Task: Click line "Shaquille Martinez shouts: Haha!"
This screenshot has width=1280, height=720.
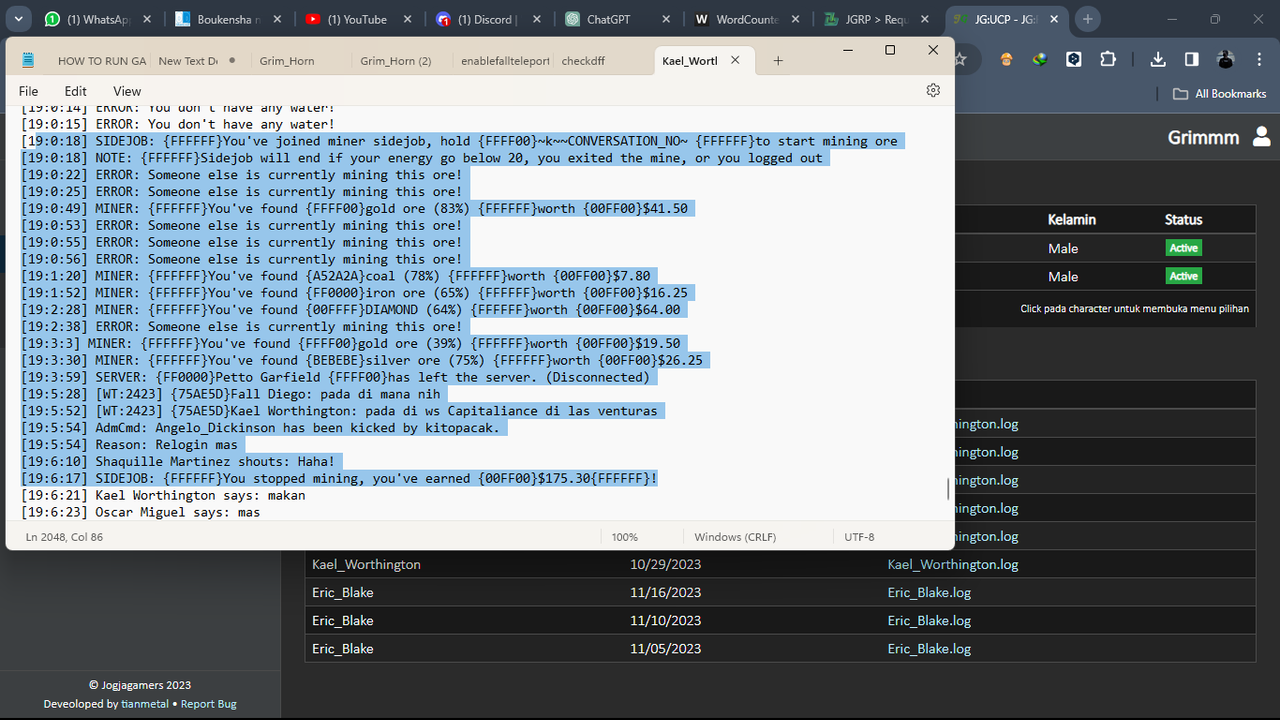Action: tap(178, 461)
